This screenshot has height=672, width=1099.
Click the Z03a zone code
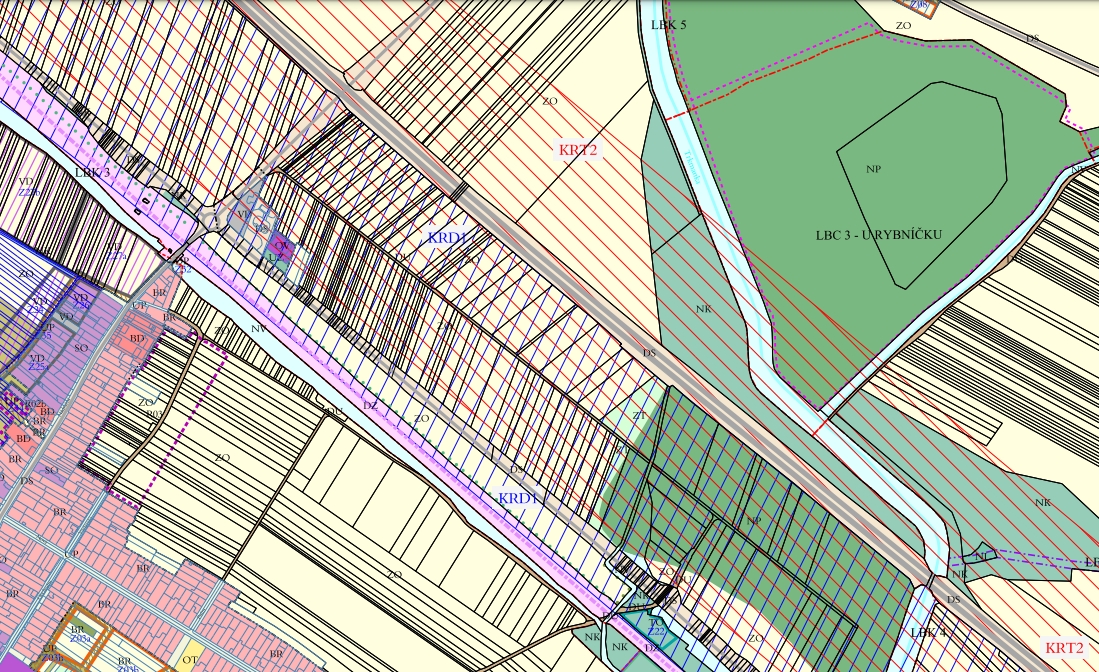pos(80,637)
